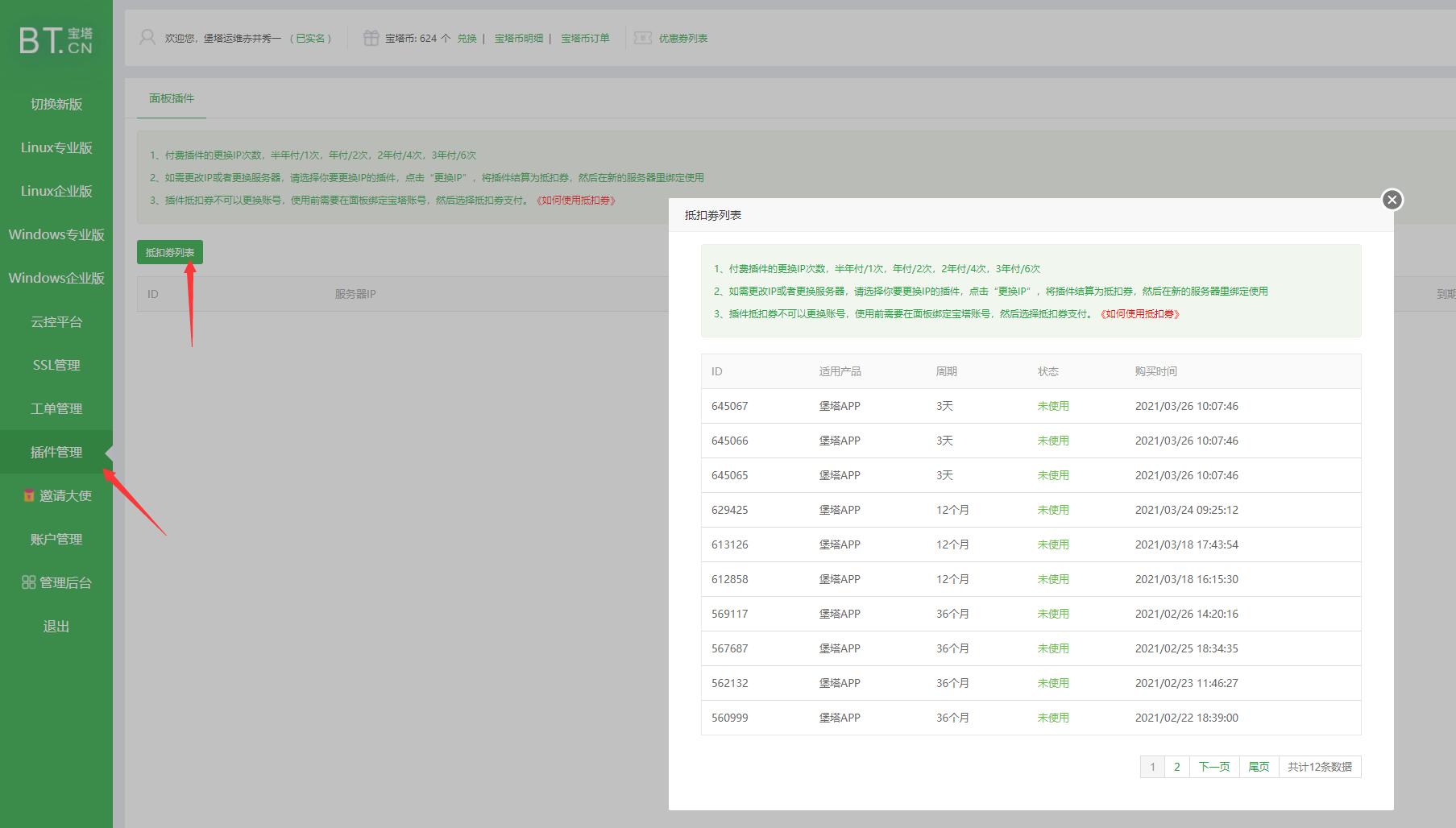1456x828 pixels.
Task: Click 12个月 period in row 612858
Action: click(x=952, y=579)
